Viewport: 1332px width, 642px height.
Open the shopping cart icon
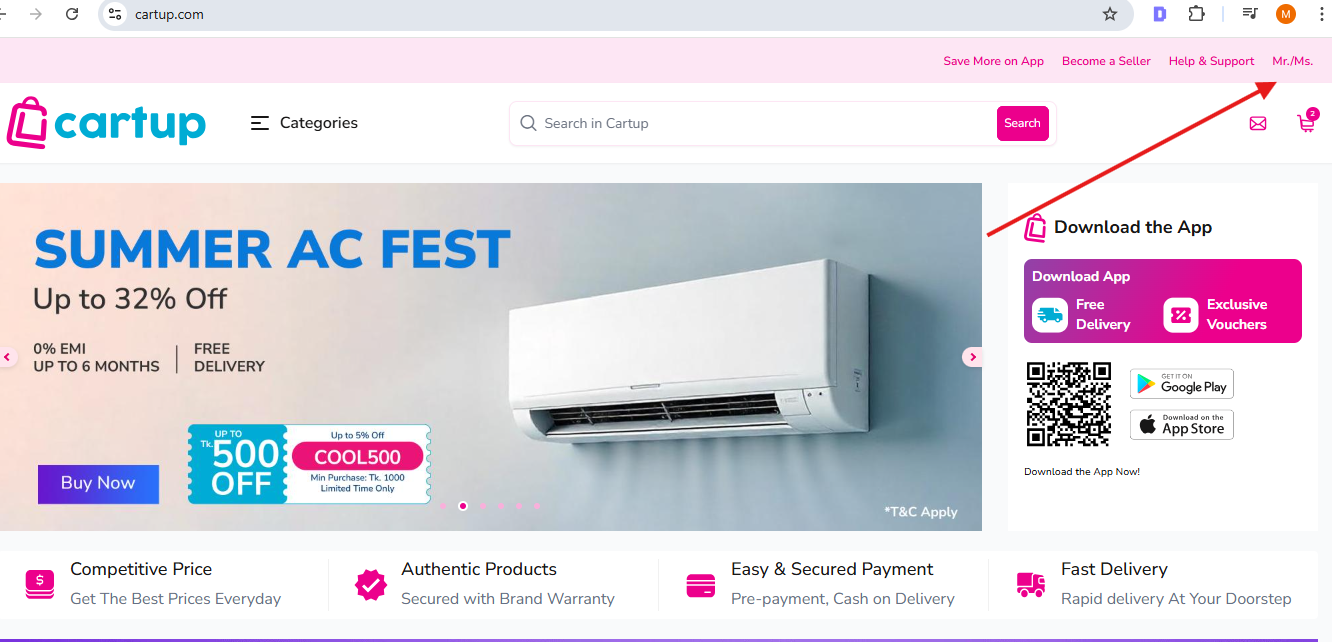(1306, 122)
